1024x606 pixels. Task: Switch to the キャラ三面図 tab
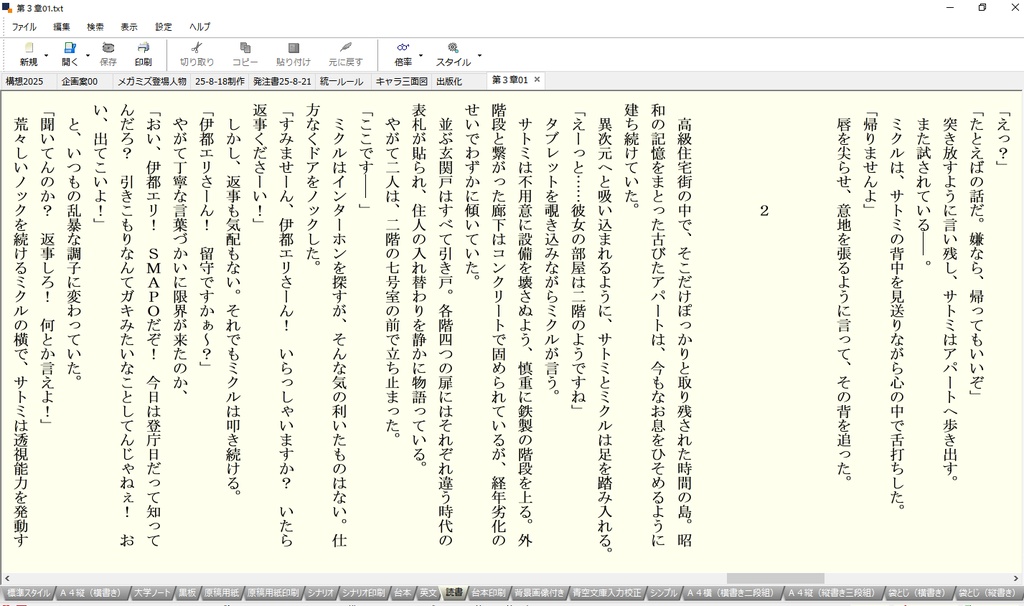tap(402, 82)
